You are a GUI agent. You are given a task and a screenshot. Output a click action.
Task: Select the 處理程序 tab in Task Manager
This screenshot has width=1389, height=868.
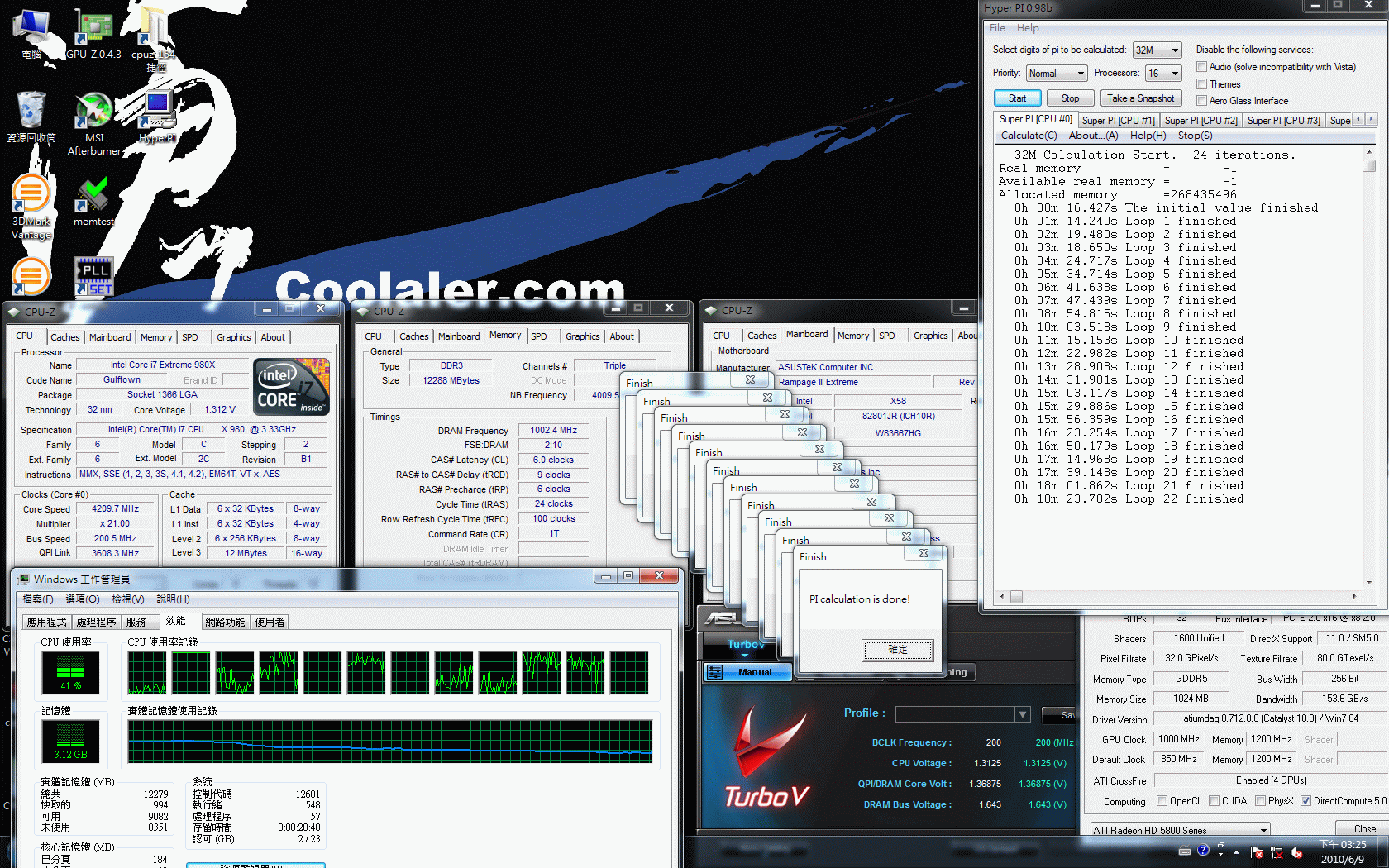97,622
